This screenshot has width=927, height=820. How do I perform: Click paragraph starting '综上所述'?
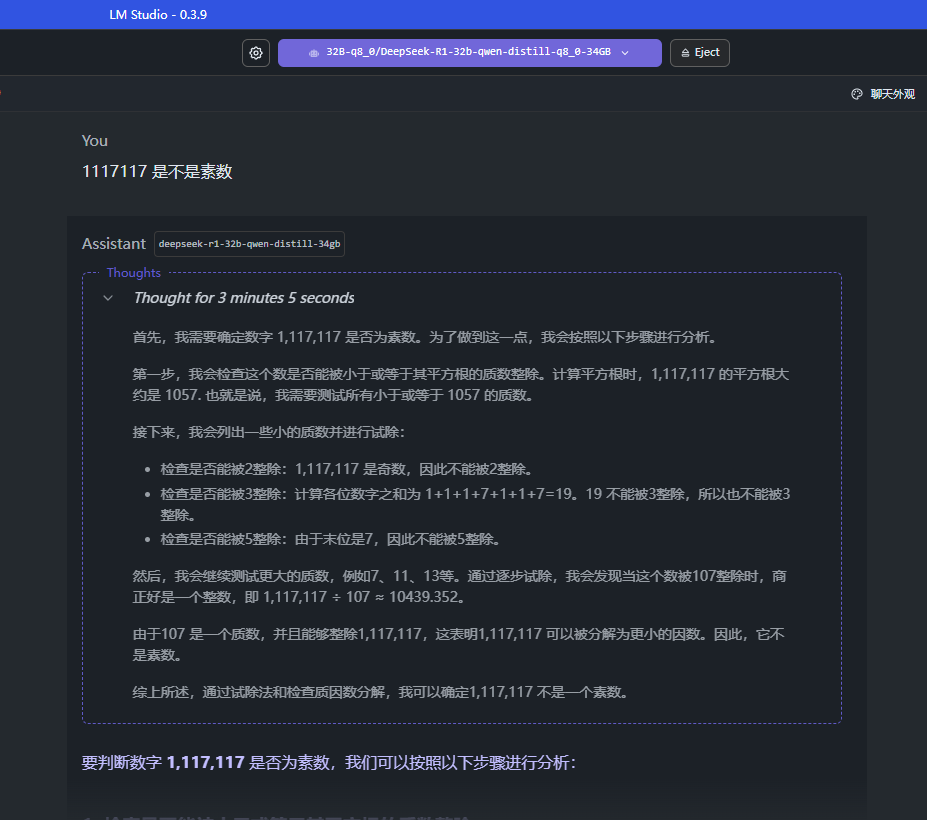click(x=381, y=692)
